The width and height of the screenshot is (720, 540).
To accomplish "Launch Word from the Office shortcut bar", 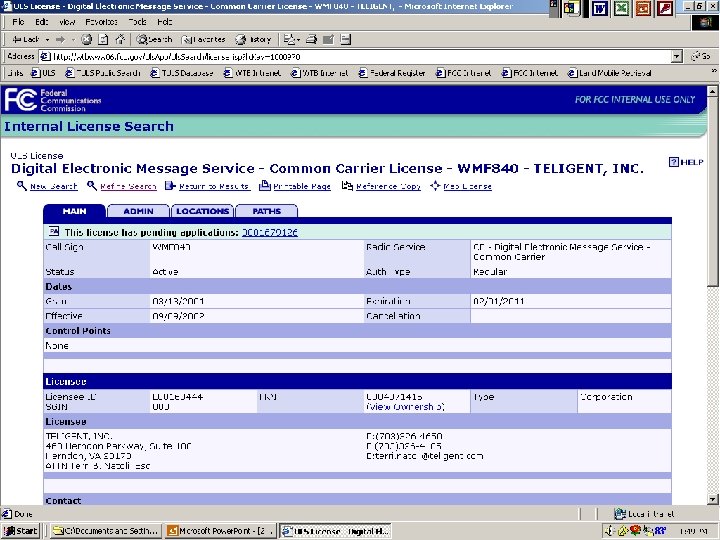I will (599, 8).
